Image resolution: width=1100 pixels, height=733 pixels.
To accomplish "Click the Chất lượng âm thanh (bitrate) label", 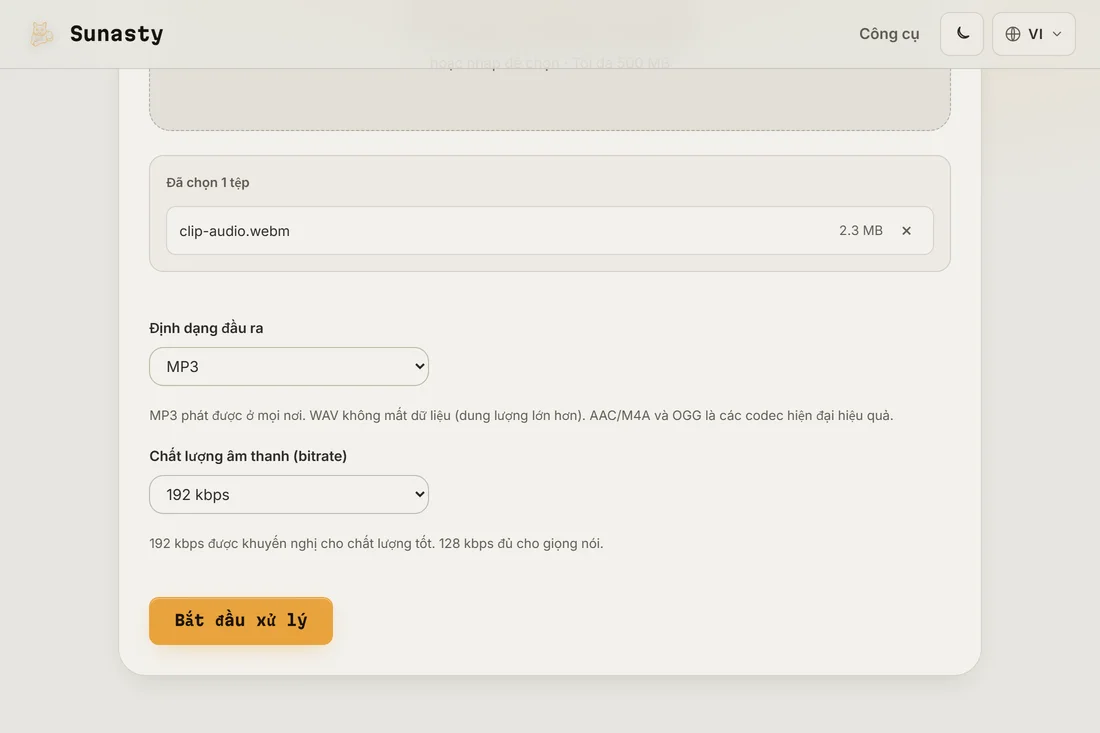I will 248,456.
